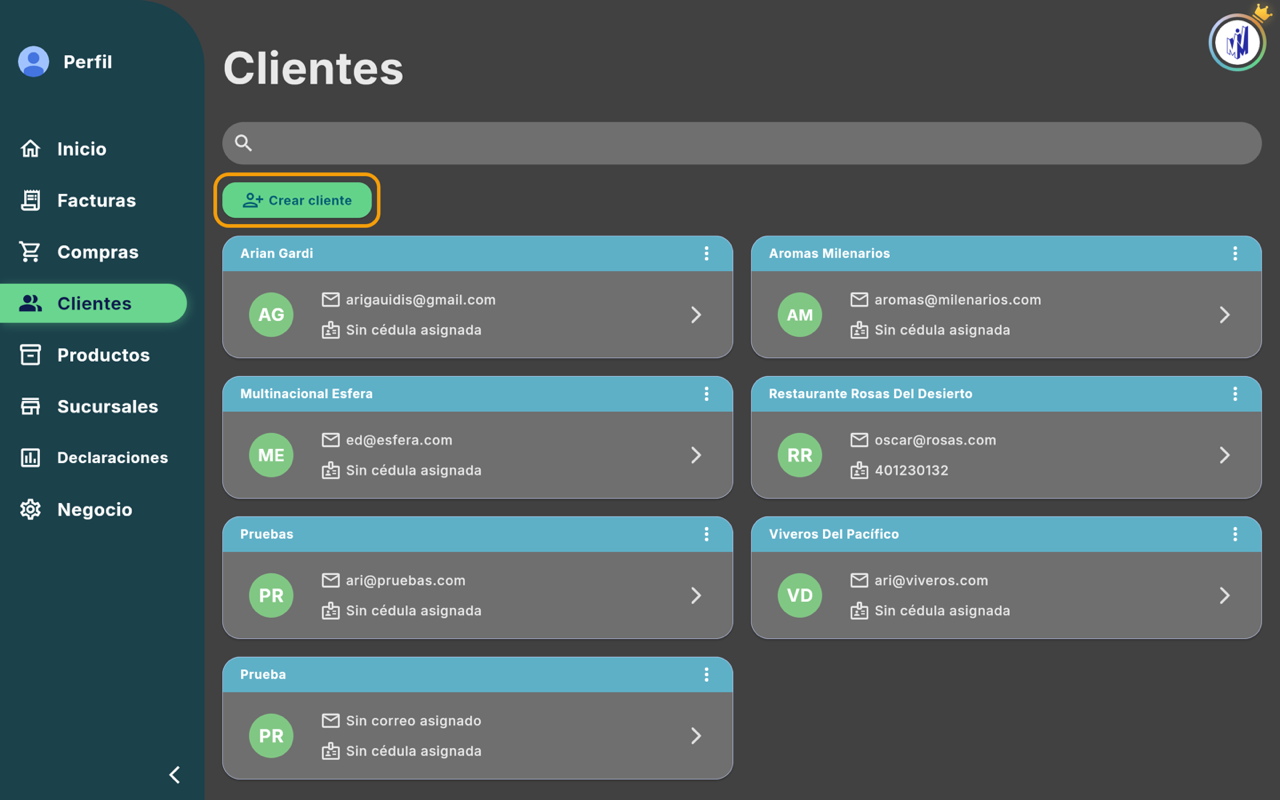Click the business logo in top corner
Image resolution: width=1280 pixels, height=800 pixels.
(x=1238, y=42)
